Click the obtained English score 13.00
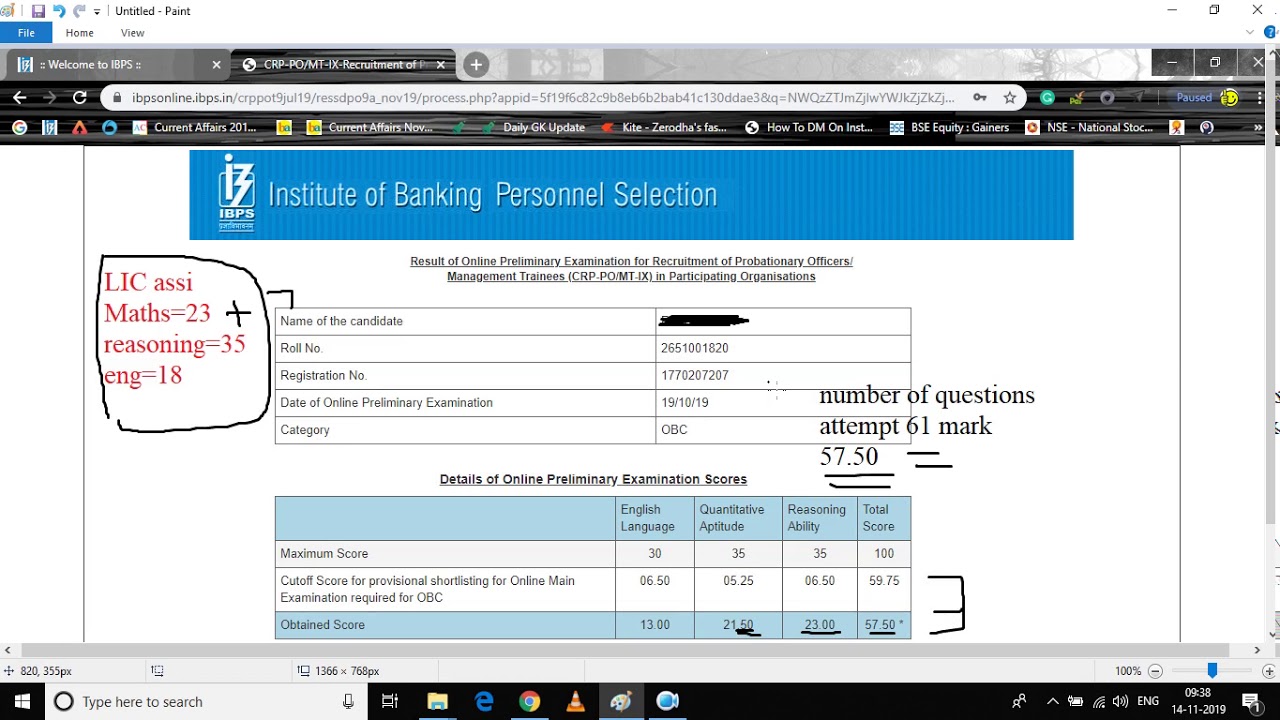1280x720 pixels. [x=655, y=624]
